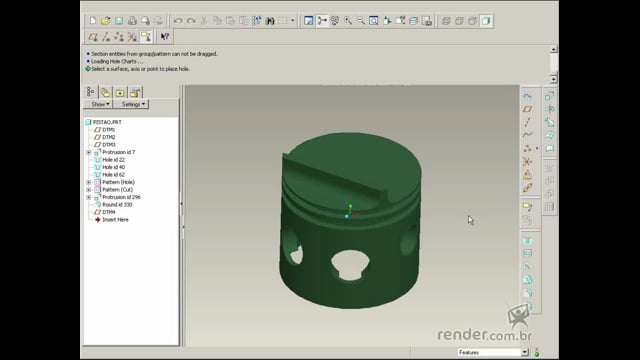Select Round id 330 feature
This screenshot has width=640, height=360.
(x=117, y=204)
